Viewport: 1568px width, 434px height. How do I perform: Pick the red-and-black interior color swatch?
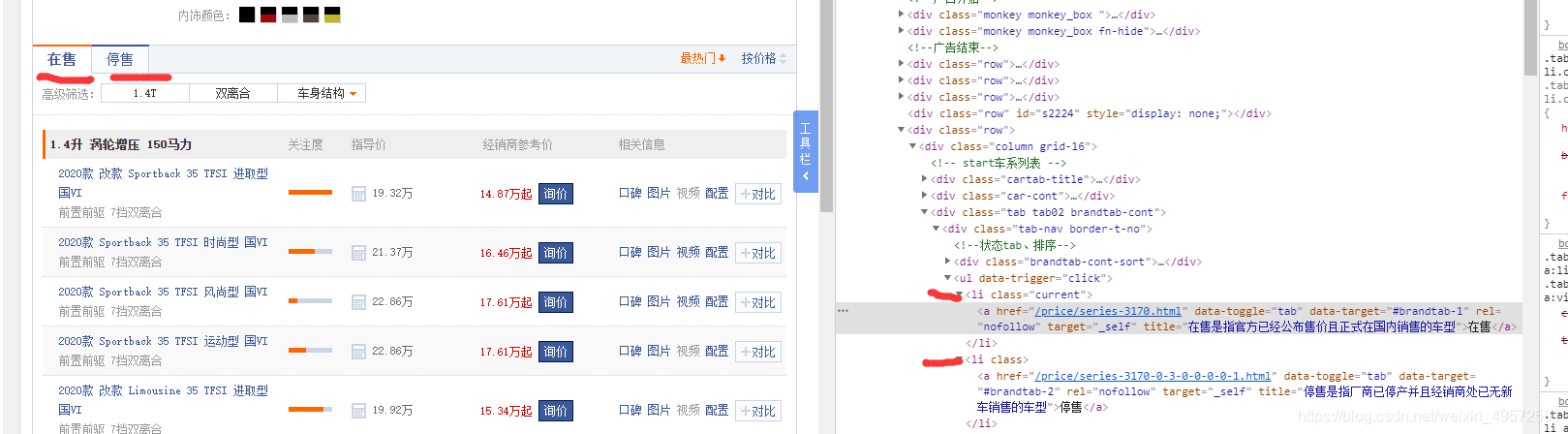pyautogui.click(x=268, y=15)
